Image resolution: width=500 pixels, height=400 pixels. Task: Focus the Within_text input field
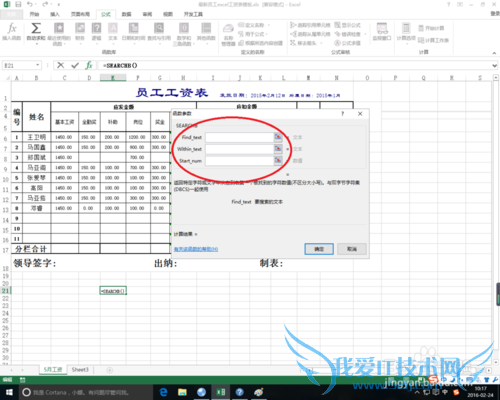coord(239,149)
